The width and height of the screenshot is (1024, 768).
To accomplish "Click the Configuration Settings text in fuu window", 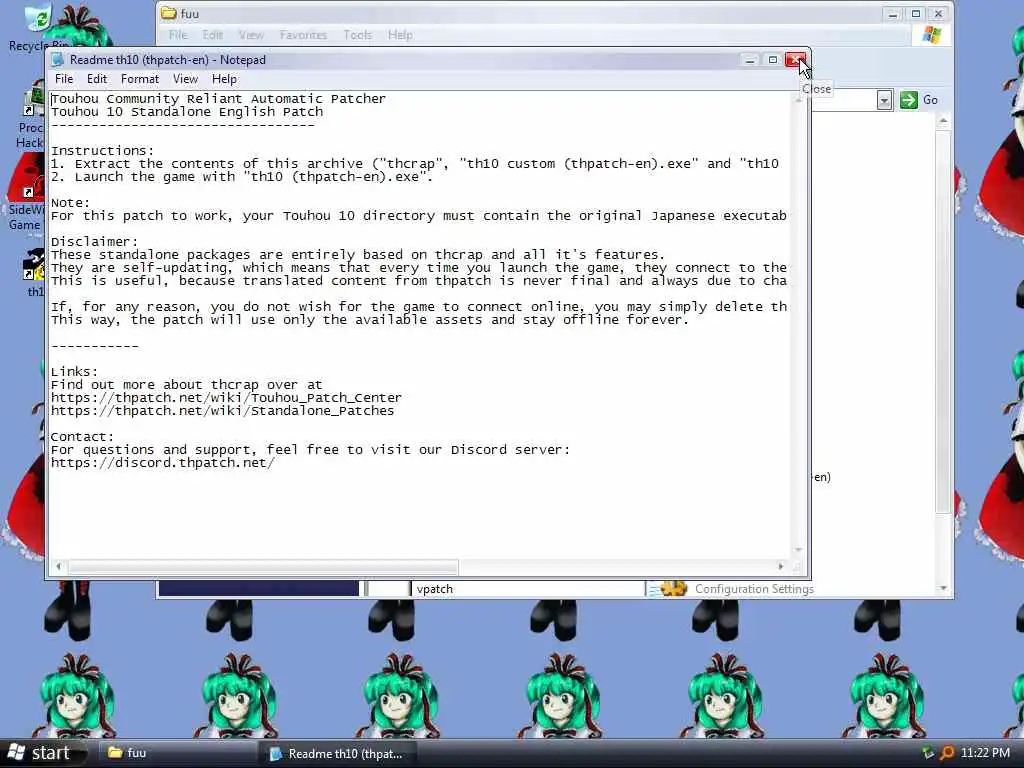I will 754,589.
